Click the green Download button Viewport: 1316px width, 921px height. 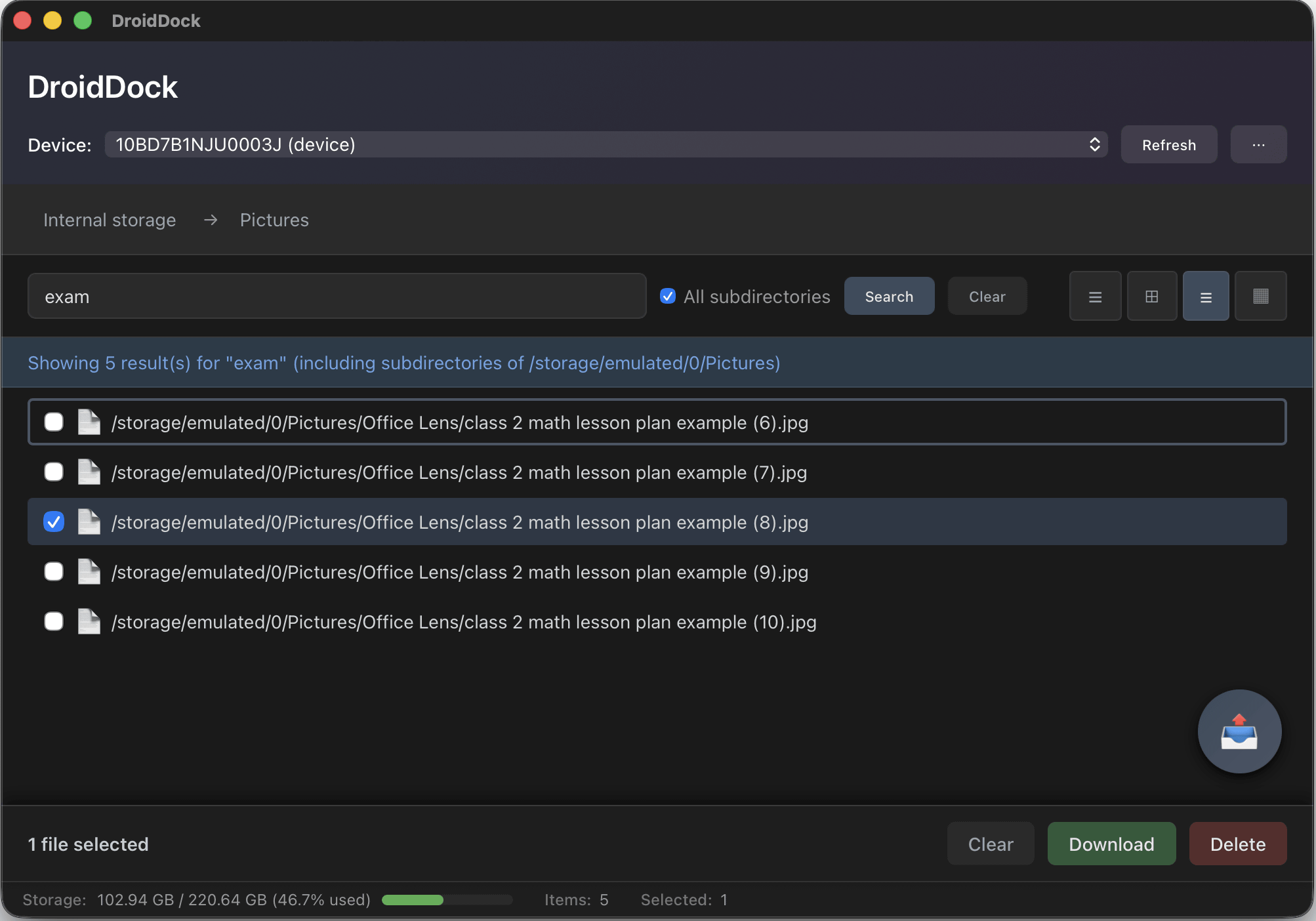coord(1111,844)
